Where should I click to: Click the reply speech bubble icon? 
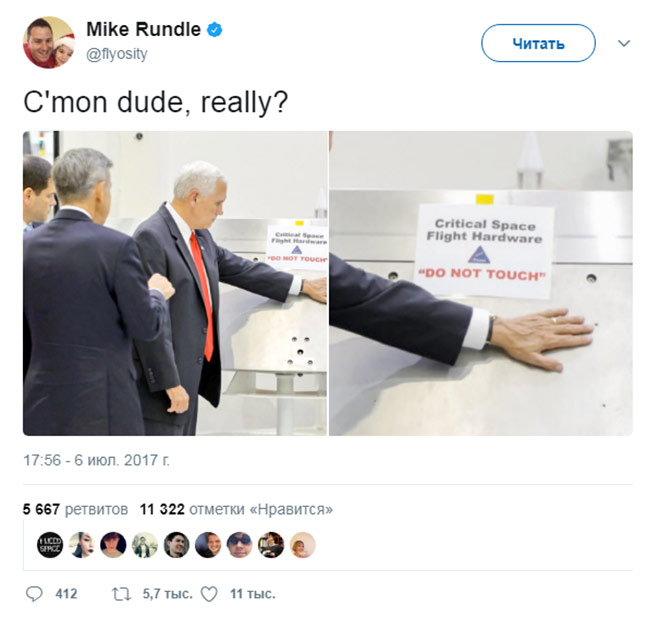(34, 594)
